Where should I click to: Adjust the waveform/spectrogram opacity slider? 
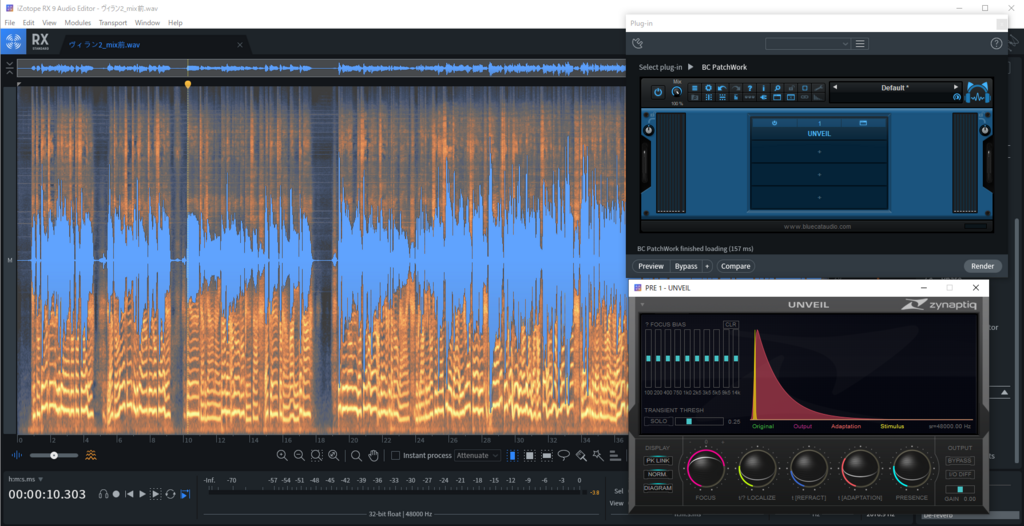coord(54,455)
